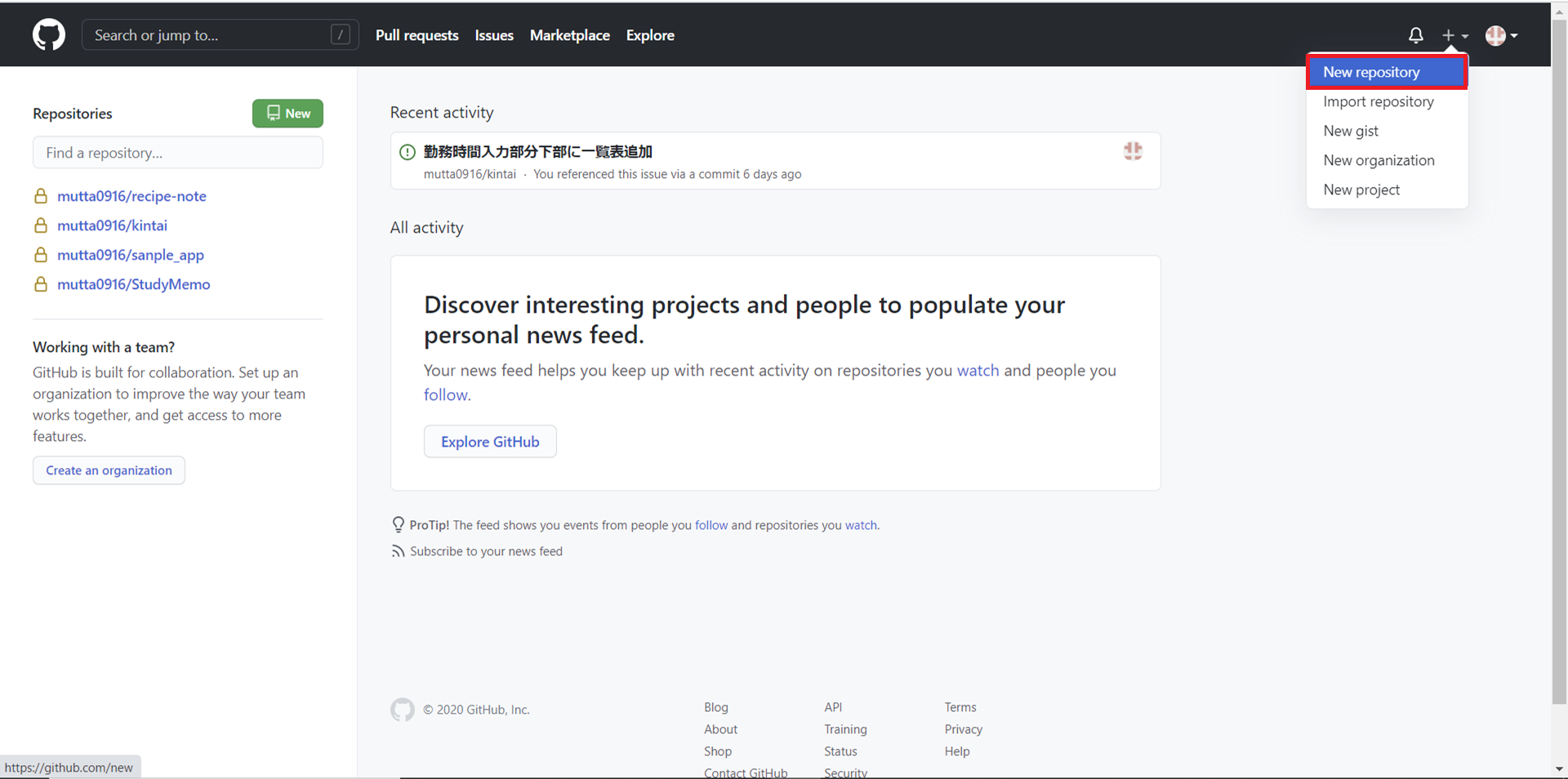Open the mutta0916/recipe-note repository
This screenshot has width=1568, height=779.
point(131,196)
